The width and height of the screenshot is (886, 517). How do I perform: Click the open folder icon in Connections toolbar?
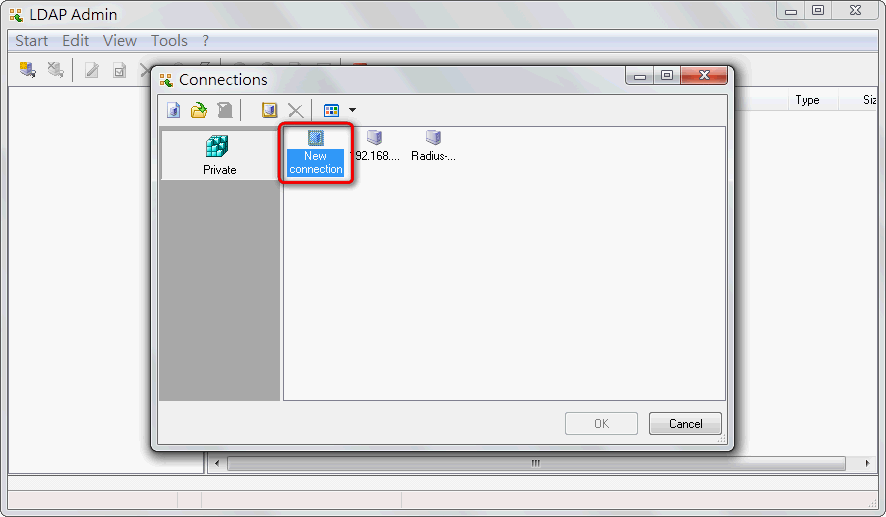199,110
